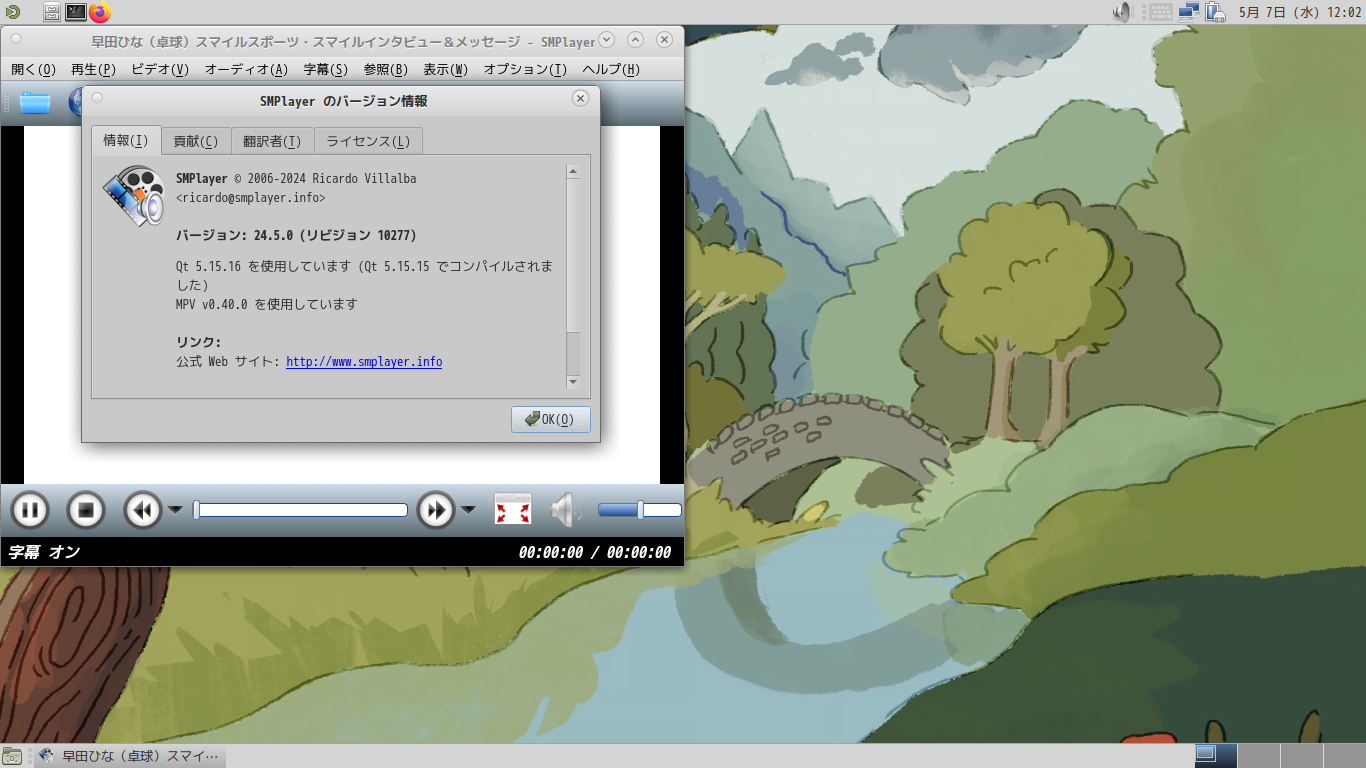The height and width of the screenshot is (768, 1366).
Task: Click the 字幕 オン status text
Action: (x=44, y=552)
